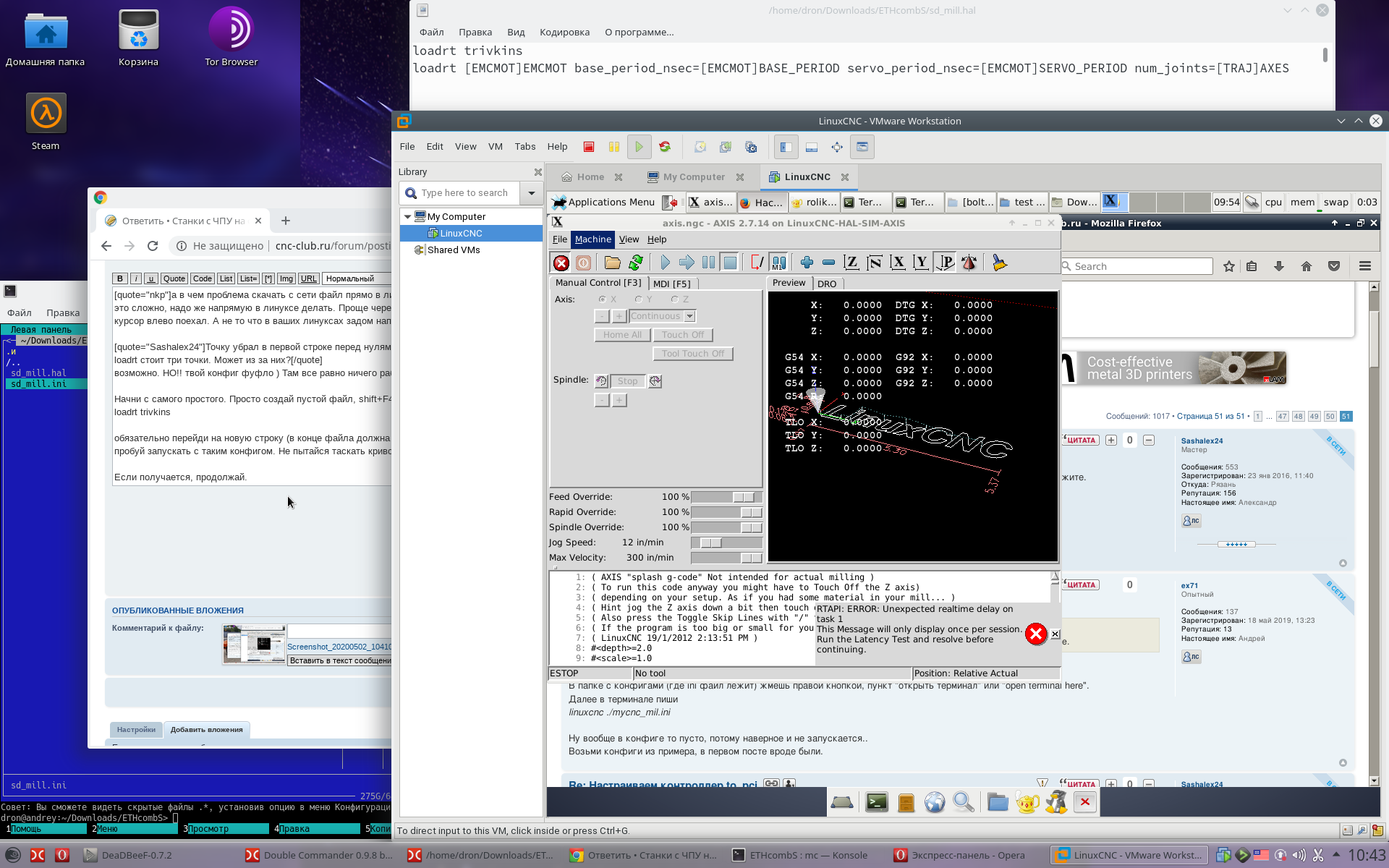1389x868 pixels.
Task: Select the Z axis radio button
Action: pos(674,299)
